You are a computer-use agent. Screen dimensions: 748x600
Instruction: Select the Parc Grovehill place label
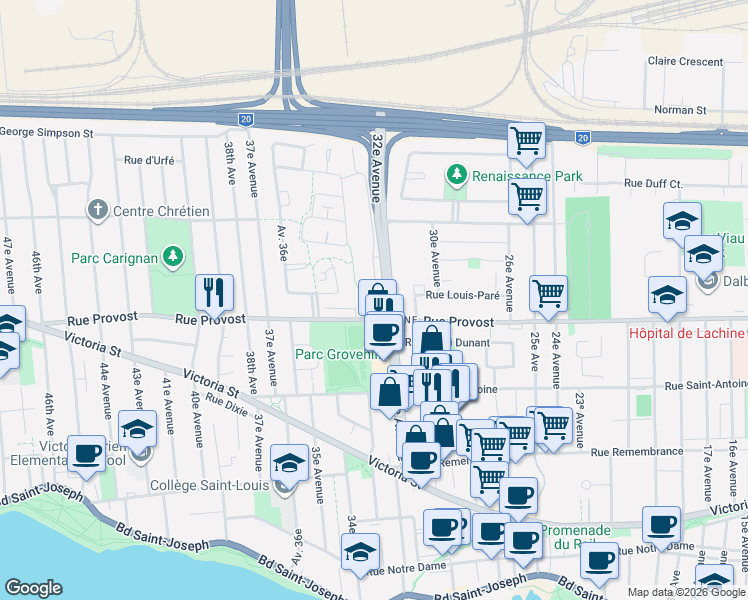click(x=336, y=354)
